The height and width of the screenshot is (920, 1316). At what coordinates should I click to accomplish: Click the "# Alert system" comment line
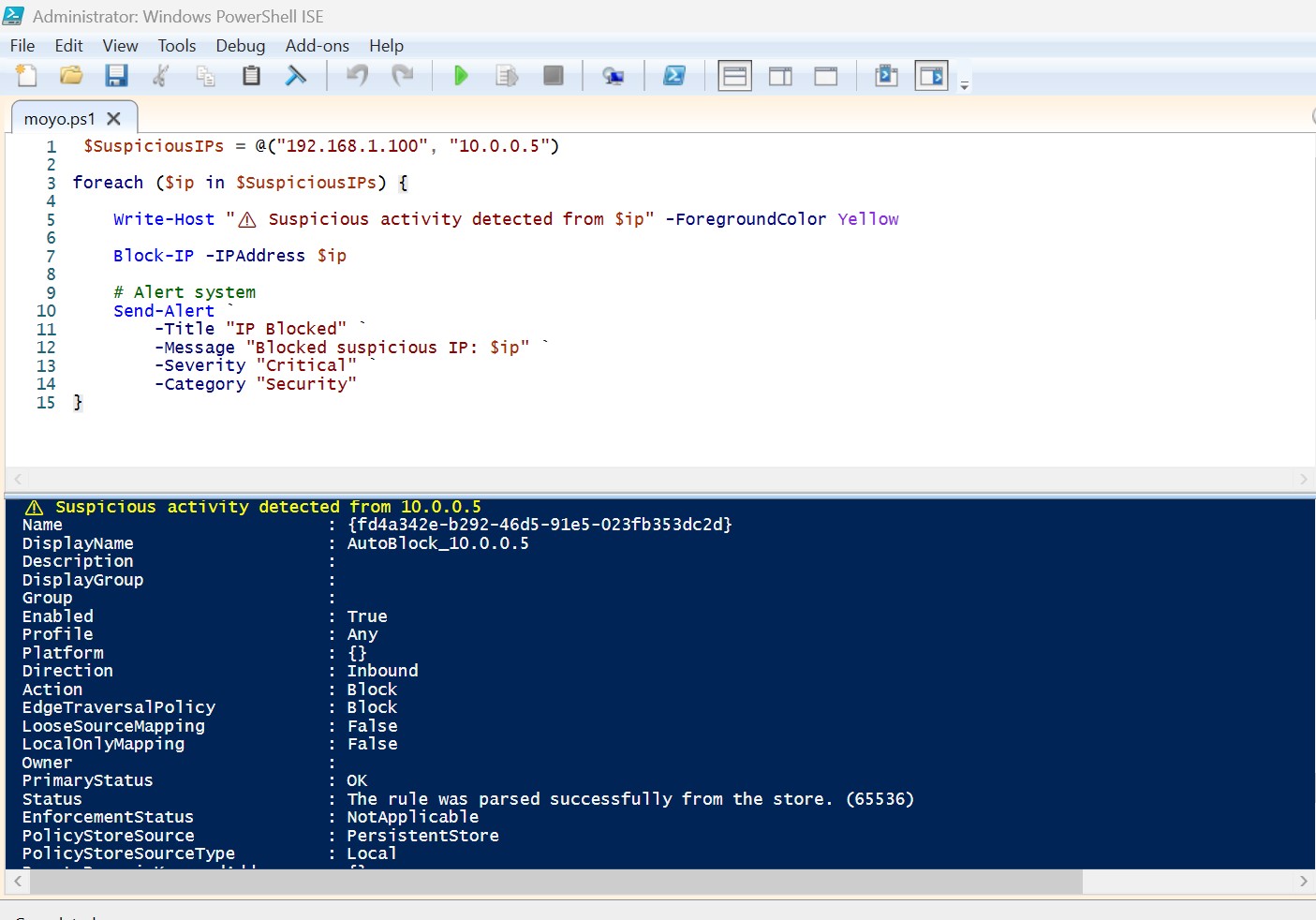185,292
